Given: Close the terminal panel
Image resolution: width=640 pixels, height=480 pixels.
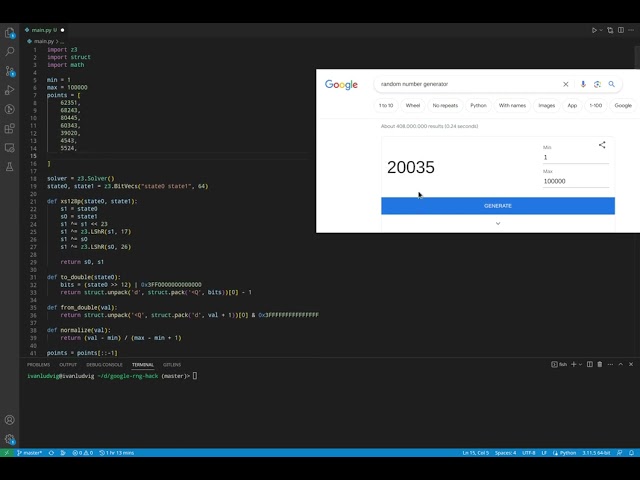Looking at the screenshot, I should point(631,364).
